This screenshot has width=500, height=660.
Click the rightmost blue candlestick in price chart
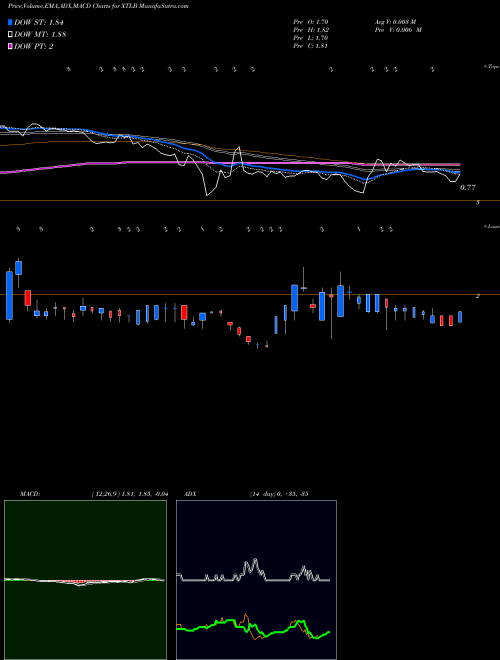coord(460,317)
